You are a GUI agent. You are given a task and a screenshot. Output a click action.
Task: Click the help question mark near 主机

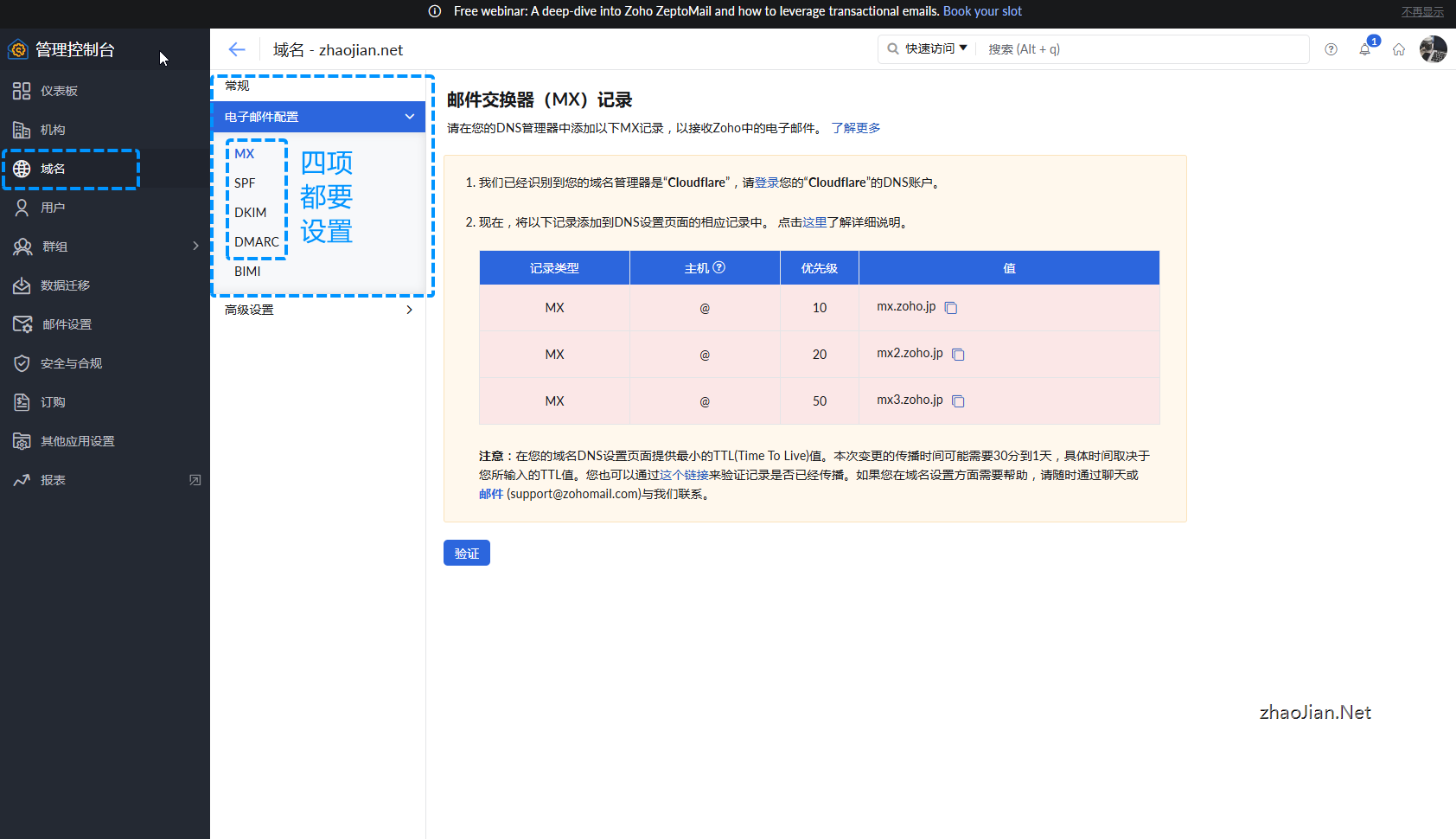coord(718,267)
